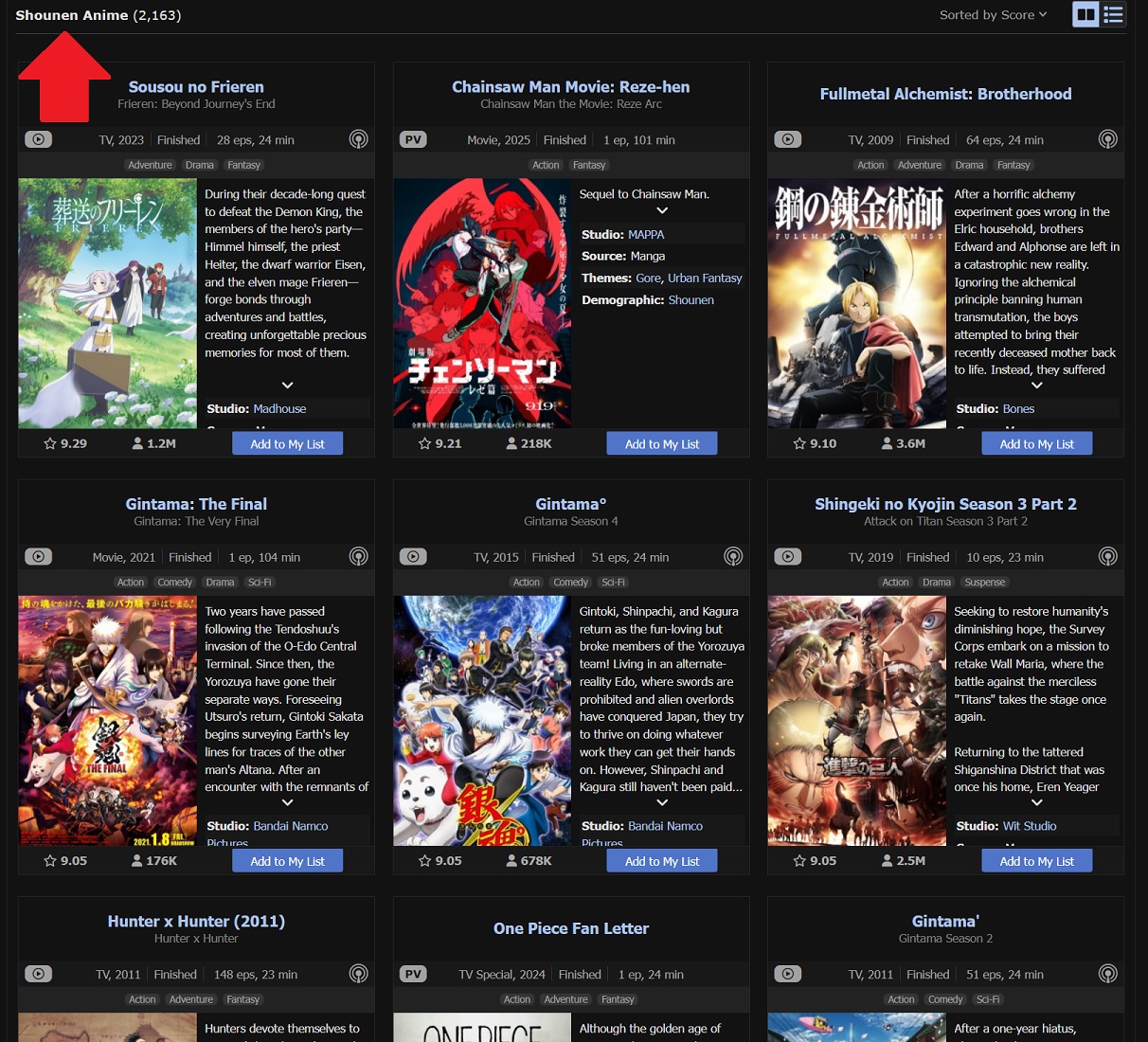Viewport: 1148px width, 1042px height.
Task: Open MAPPA studio link
Action: click(x=645, y=234)
